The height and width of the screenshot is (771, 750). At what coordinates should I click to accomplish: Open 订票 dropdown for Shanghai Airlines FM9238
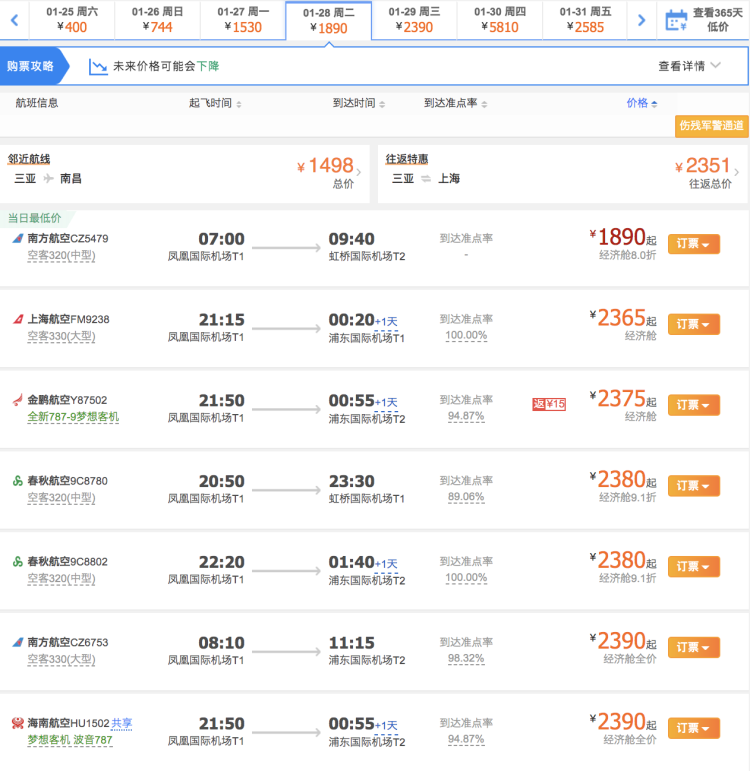(x=693, y=324)
